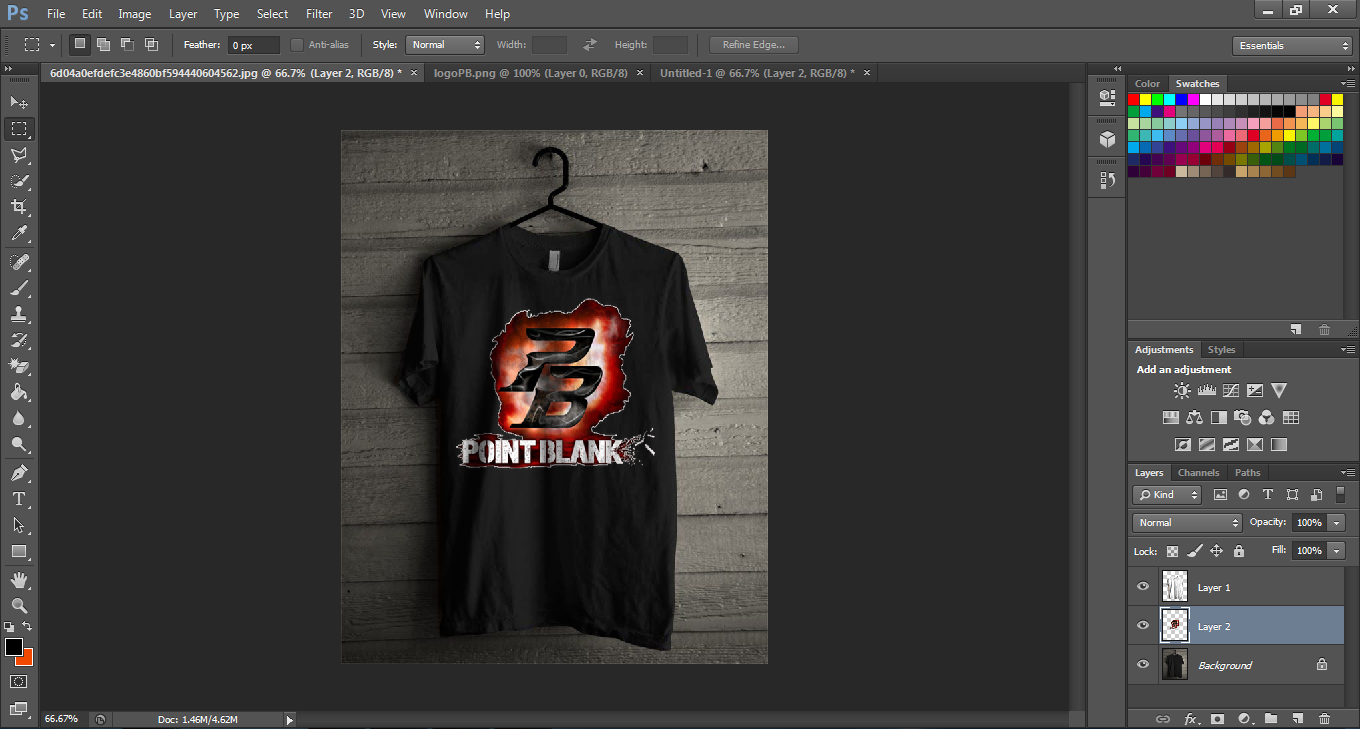
Task: Click the Refine Edge button
Action: pos(754,45)
